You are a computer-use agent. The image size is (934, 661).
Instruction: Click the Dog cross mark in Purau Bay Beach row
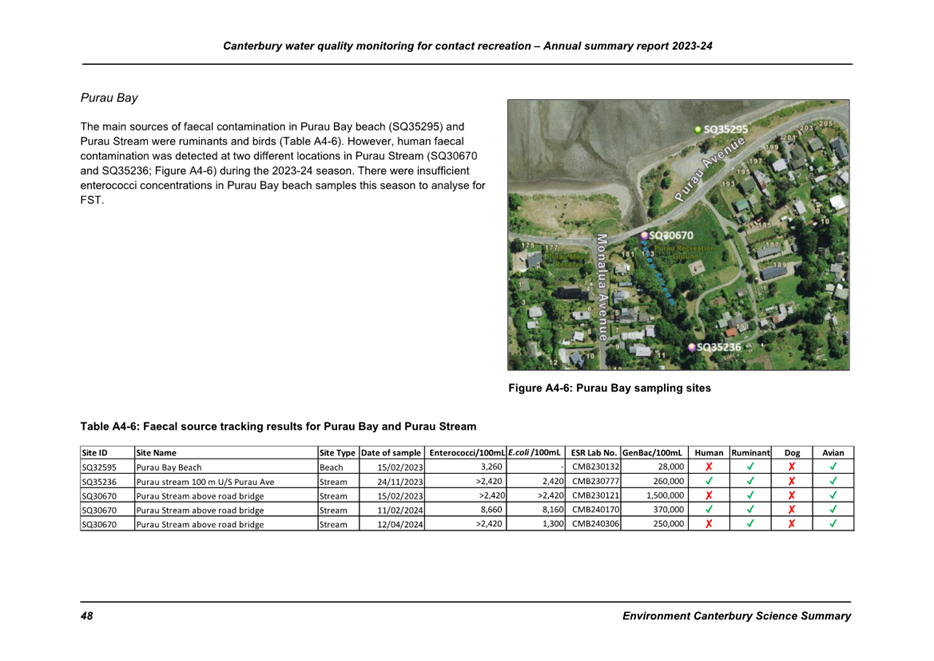(792, 467)
